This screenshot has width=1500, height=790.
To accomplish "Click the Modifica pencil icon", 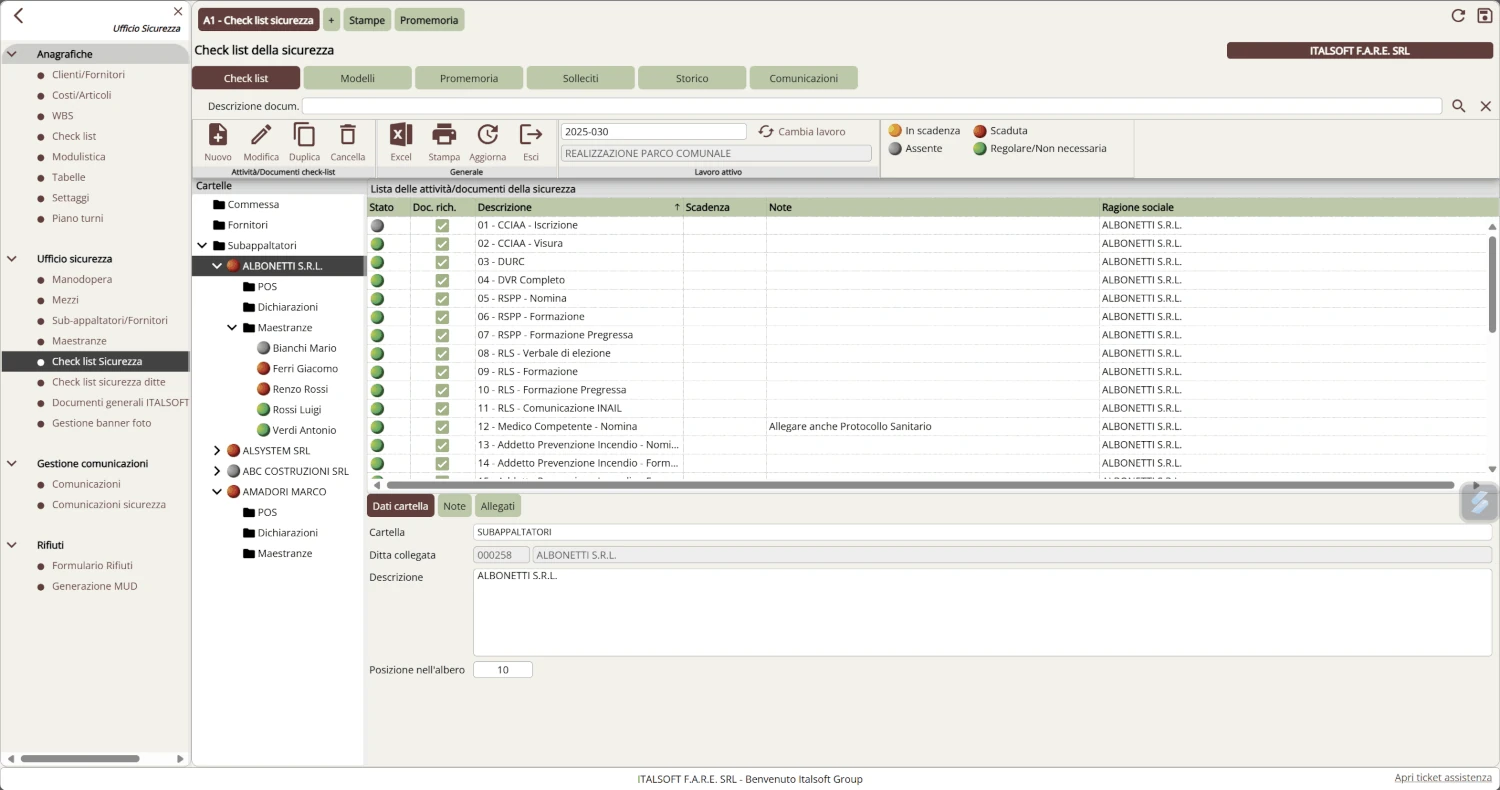I will 261,135.
